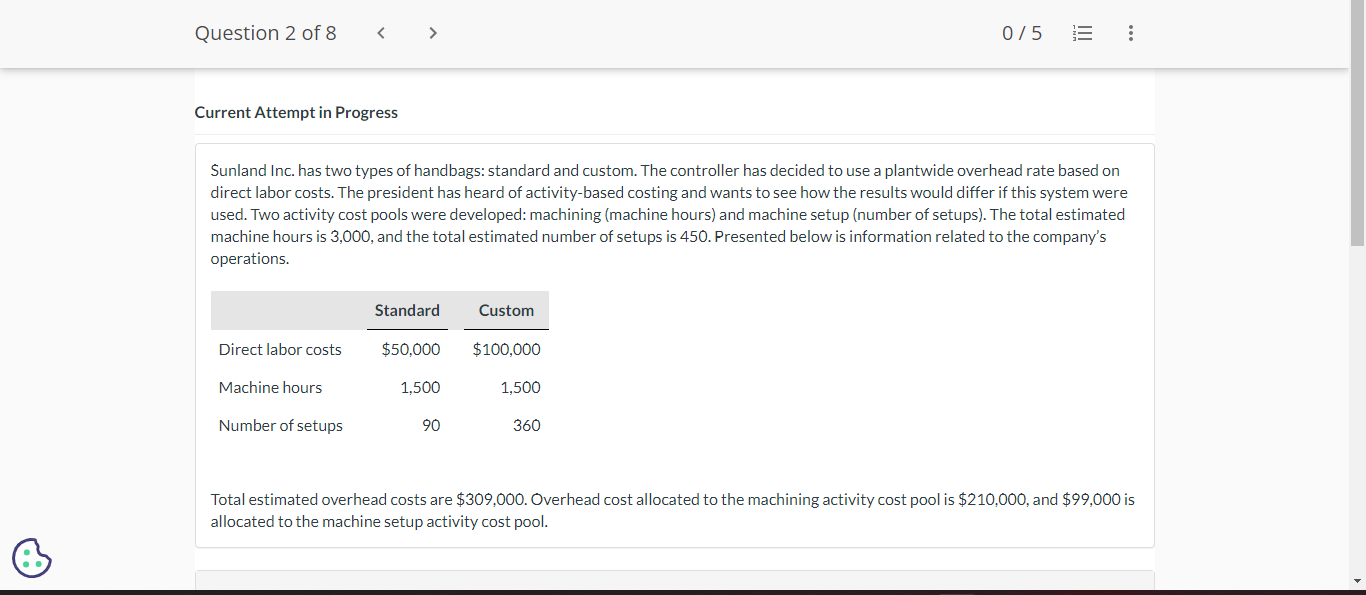Click the Current Attempt in Progress label
This screenshot has height=595, width=1366.
[296, 112]
